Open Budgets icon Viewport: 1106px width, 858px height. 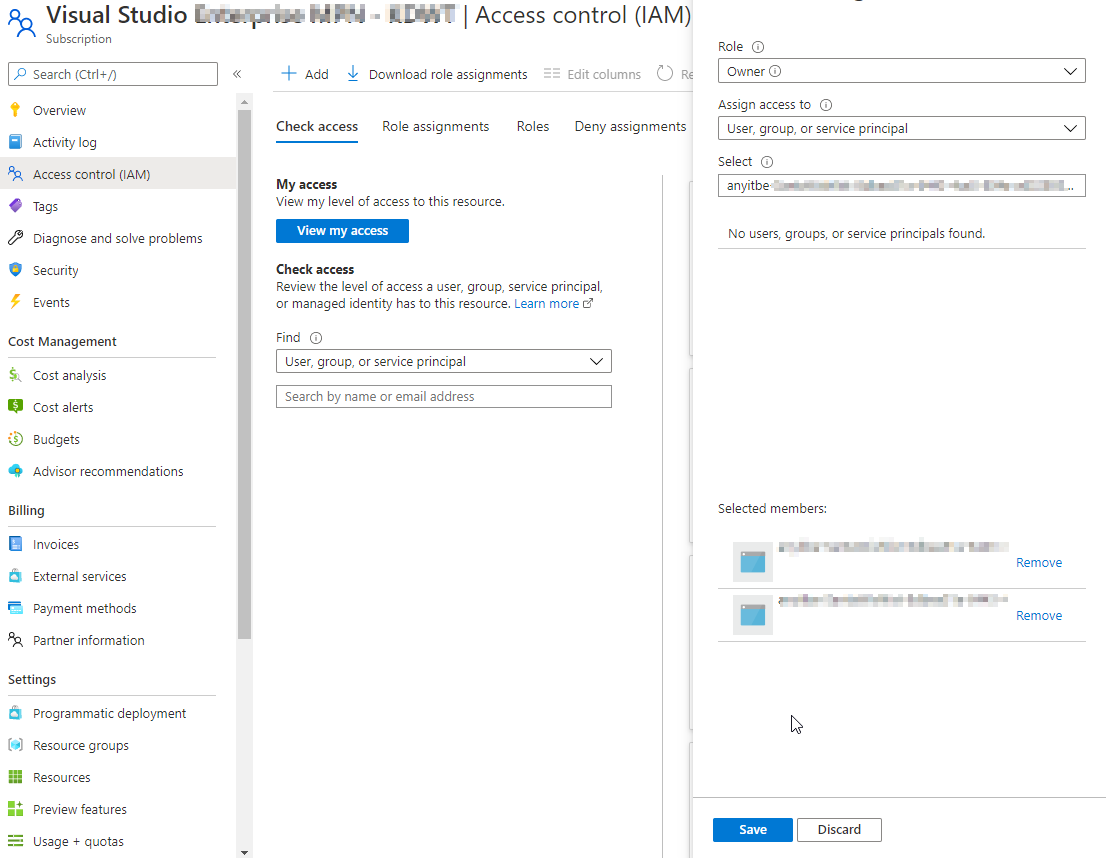pos(16,439)
